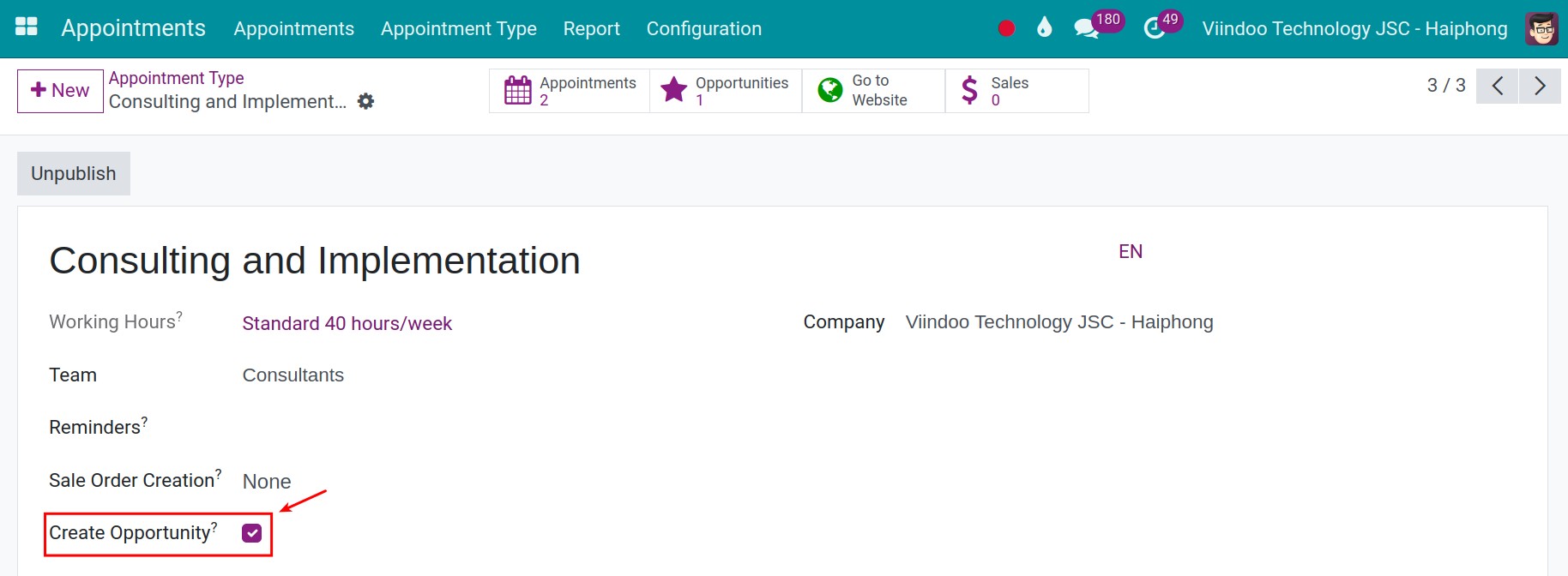Image resolution: width=1568 pixels, height=576 pixels.
Task: Open Company field dropdown in form
Action: (1059, 322)
